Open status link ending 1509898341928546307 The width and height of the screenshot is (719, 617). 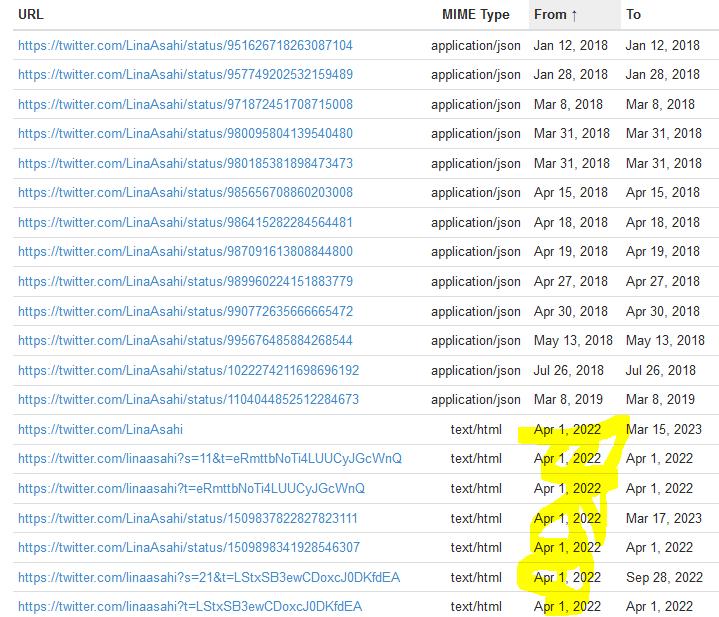[189, 548]
